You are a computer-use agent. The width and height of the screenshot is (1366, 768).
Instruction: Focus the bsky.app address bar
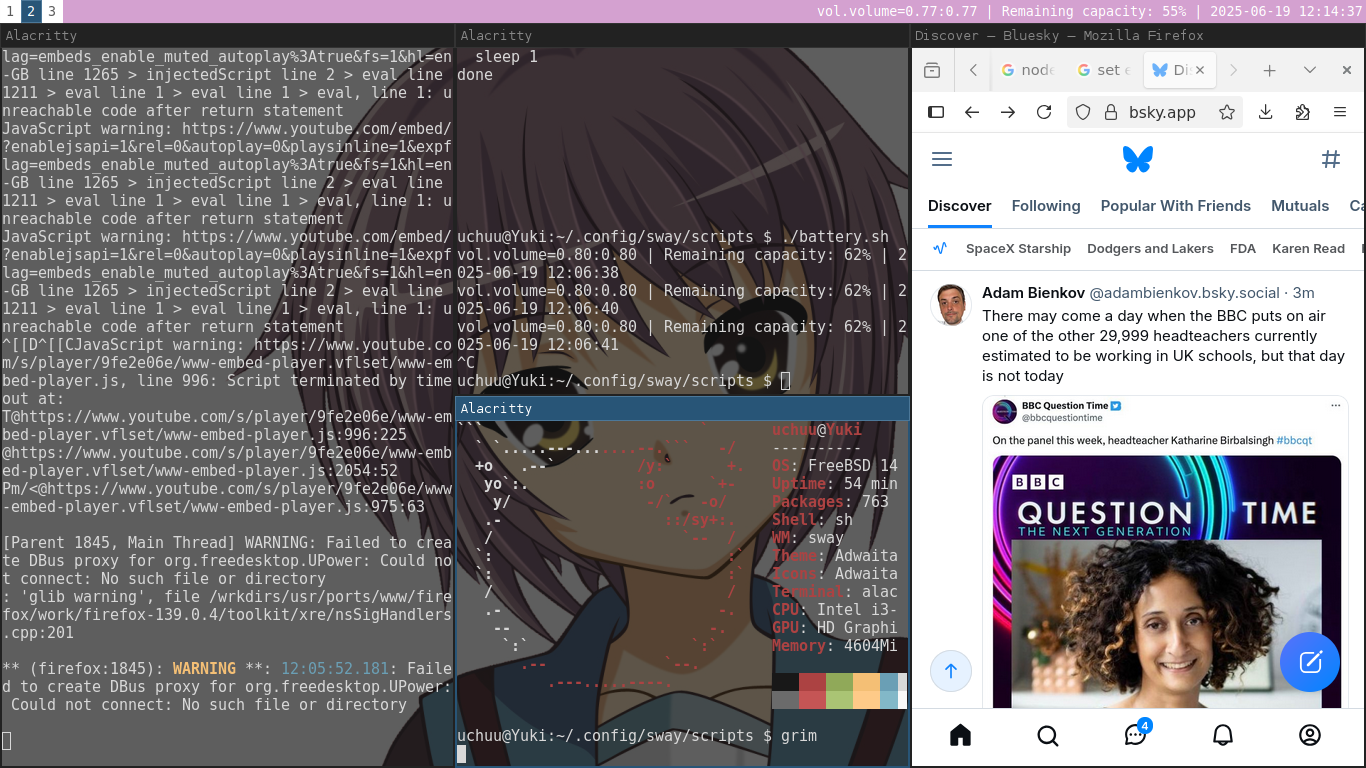[x=1162, y=112]
